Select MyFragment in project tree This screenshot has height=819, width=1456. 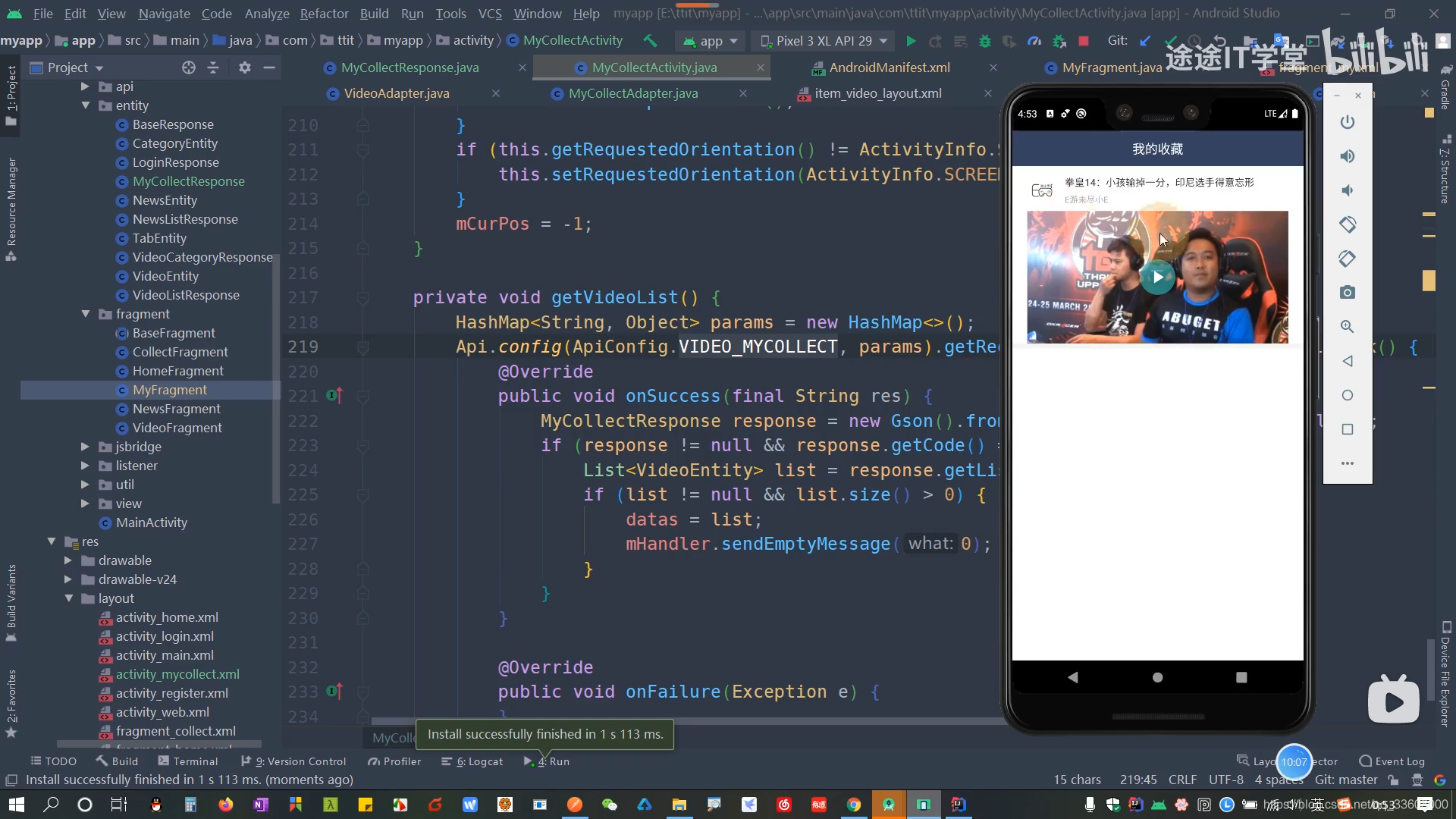pyautogui.click(x=169, y=390)
